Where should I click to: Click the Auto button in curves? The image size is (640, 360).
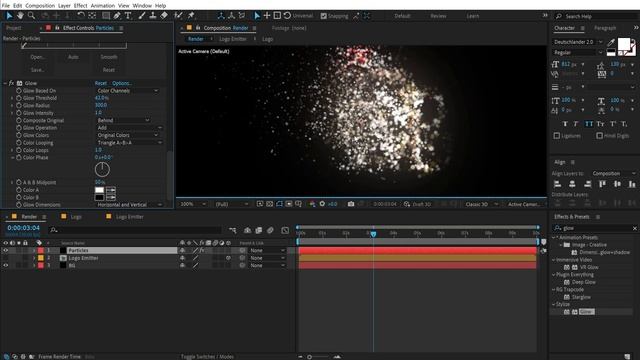click(73, 57)
